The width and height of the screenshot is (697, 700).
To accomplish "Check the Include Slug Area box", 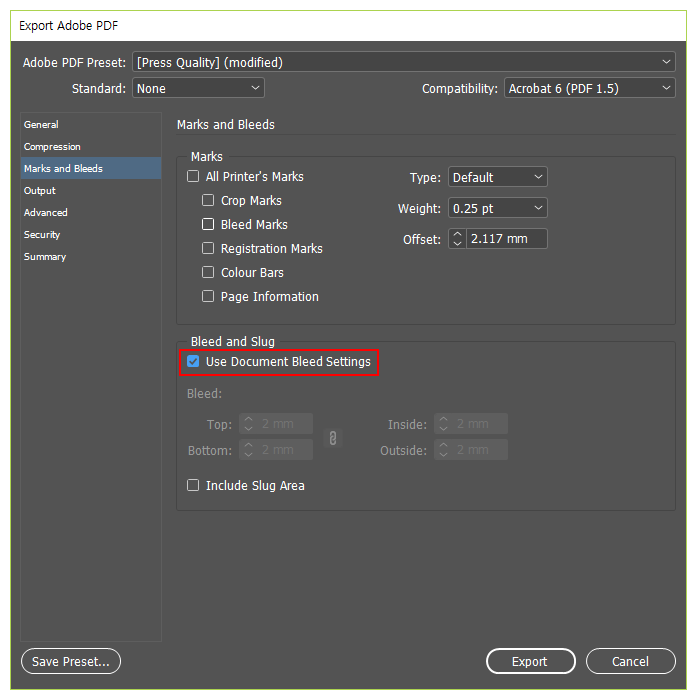I will (193, 485).
